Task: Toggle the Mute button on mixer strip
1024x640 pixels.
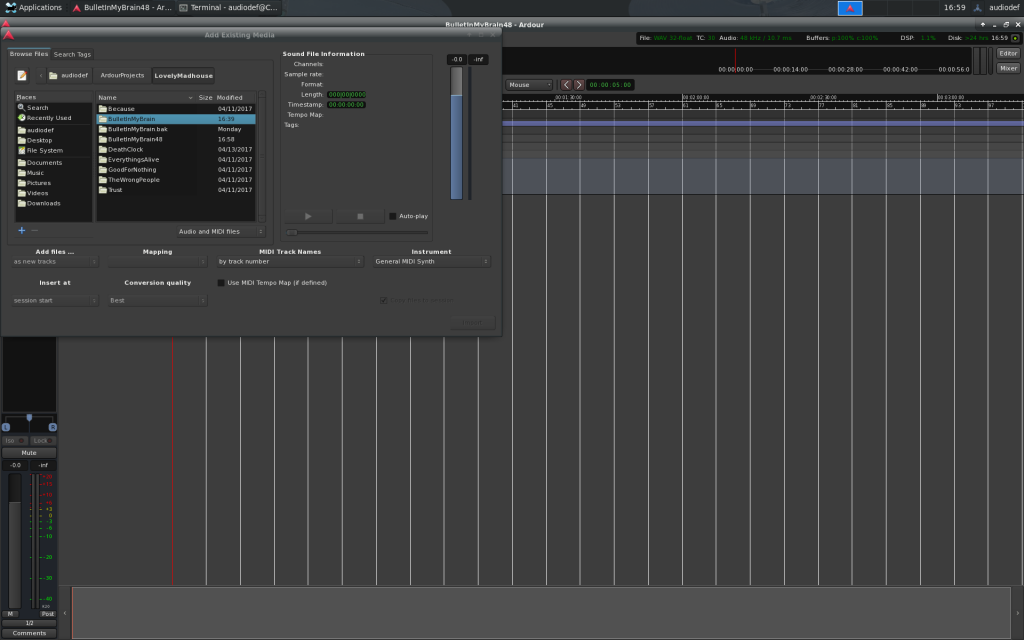Action: coord(29,453)
